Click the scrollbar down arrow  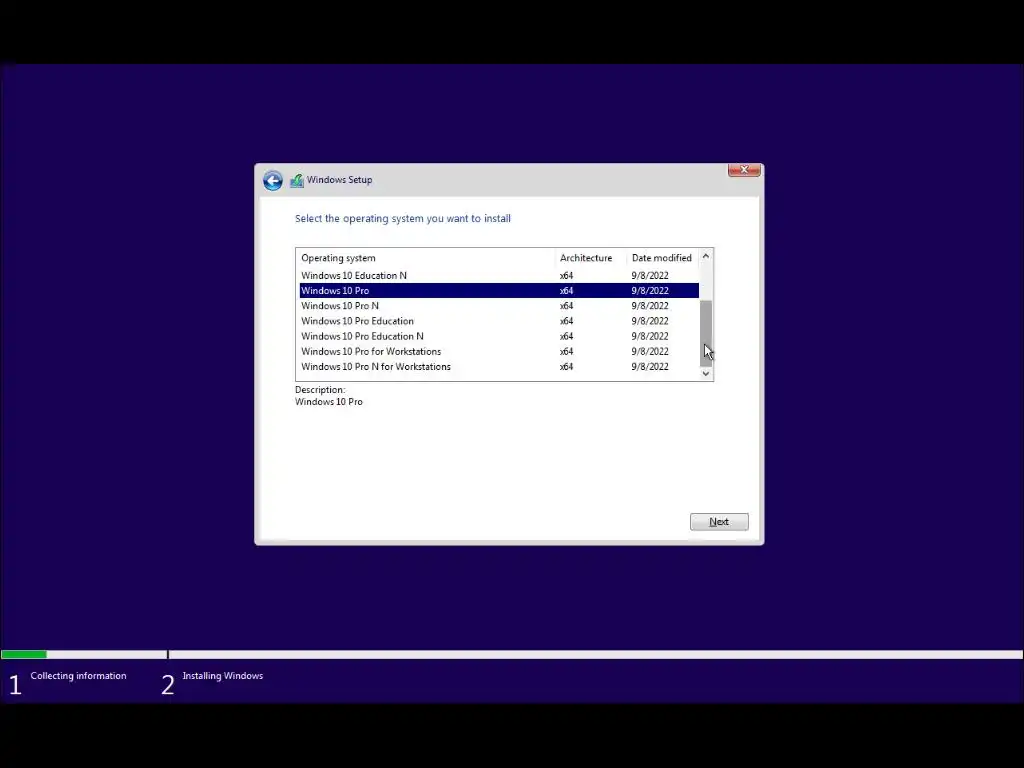pyautogui.click(x=706, y=374)
